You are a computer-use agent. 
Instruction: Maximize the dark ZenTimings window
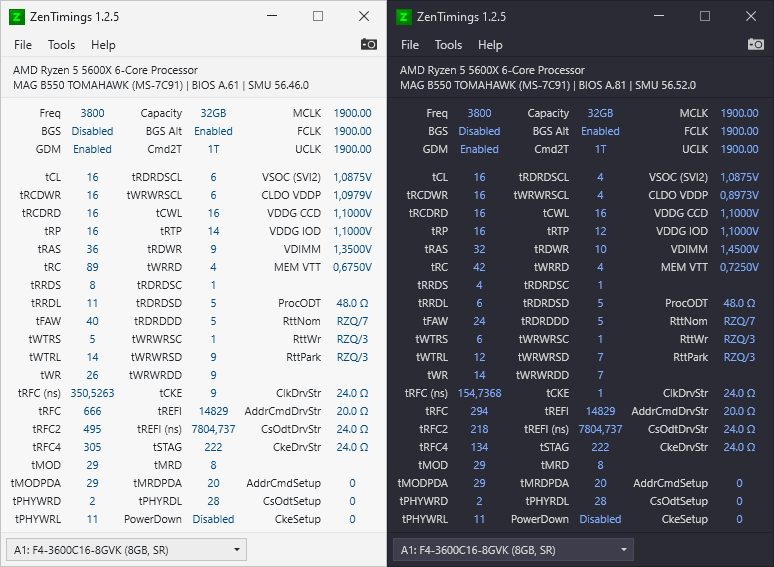pyautogui.click(x=705, y=16)
